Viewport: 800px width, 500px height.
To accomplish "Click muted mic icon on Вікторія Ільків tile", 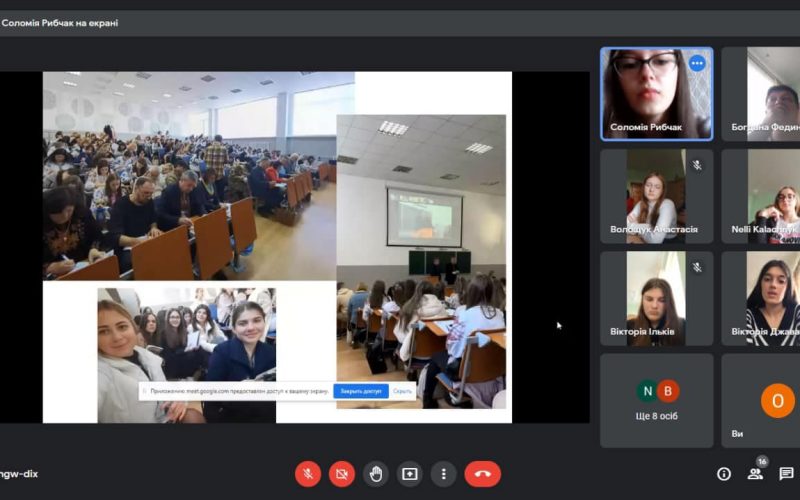I will [x=697, y=267].
